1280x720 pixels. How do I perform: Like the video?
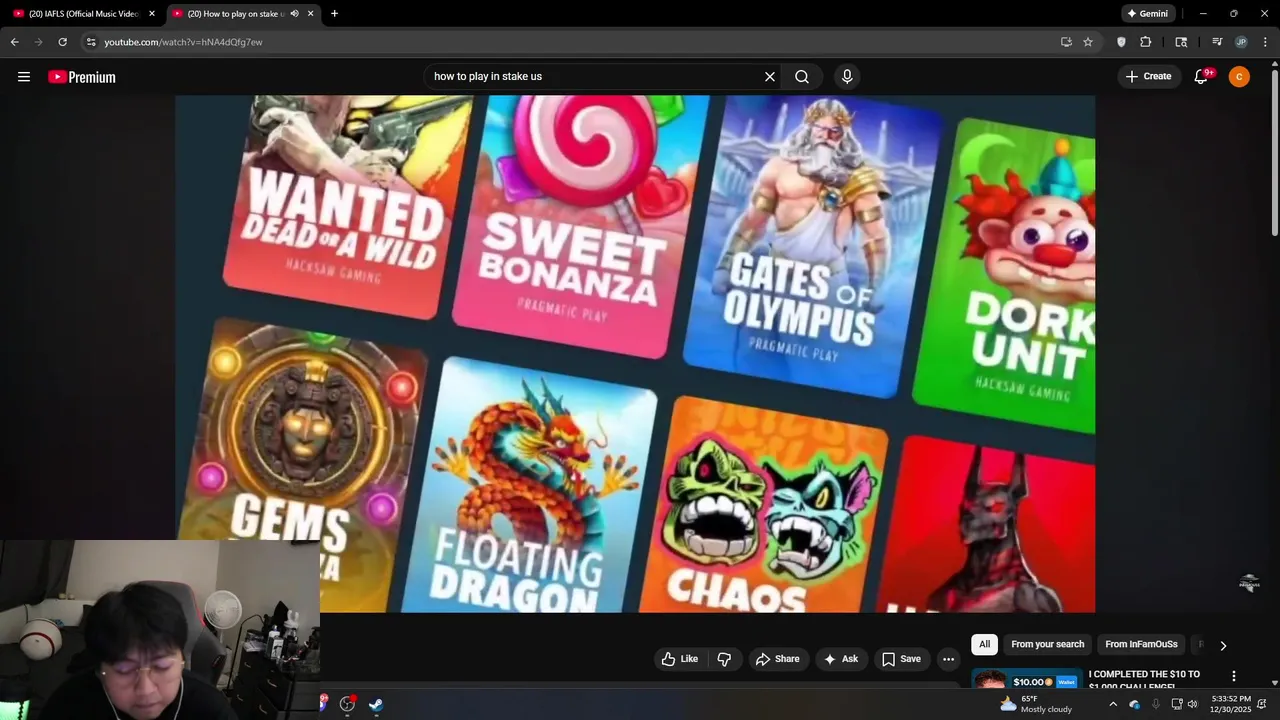pos(679,659)
